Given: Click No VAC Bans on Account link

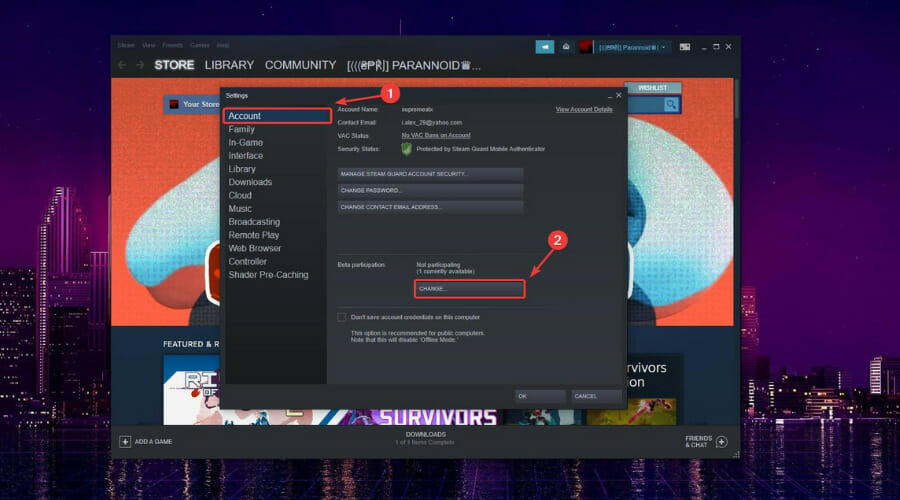Looking at the screenshot, I should click(x=436, y=135).
